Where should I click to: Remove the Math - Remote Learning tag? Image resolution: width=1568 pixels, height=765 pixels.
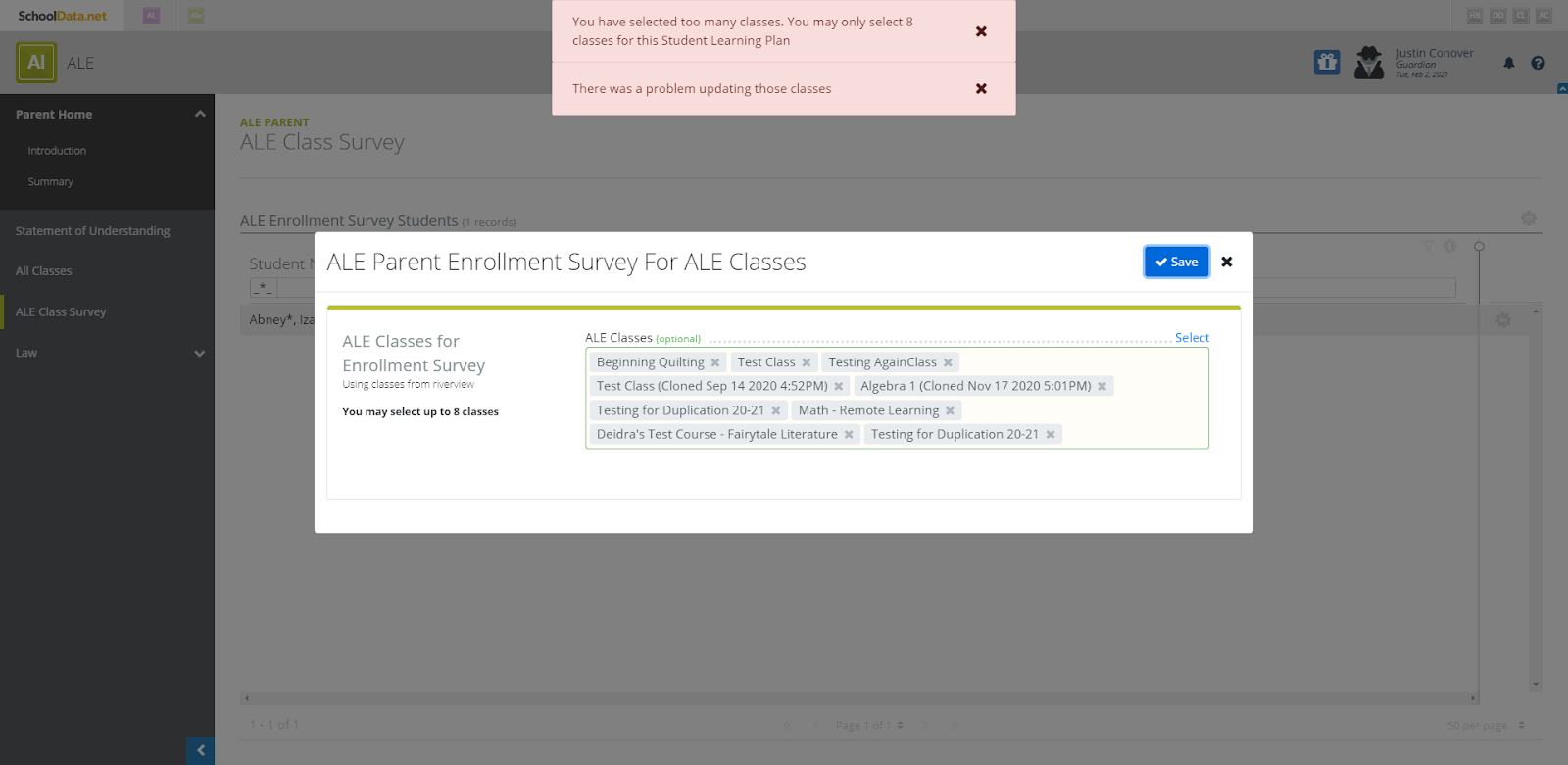pyautogui.click(x=950, y=410)
